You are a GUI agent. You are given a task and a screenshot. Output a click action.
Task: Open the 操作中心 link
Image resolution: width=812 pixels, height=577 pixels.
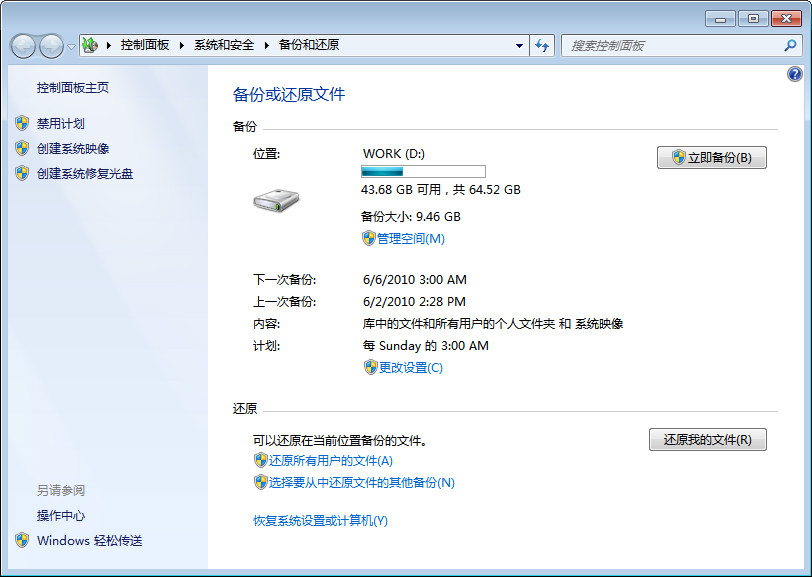[x=61, y=516]
